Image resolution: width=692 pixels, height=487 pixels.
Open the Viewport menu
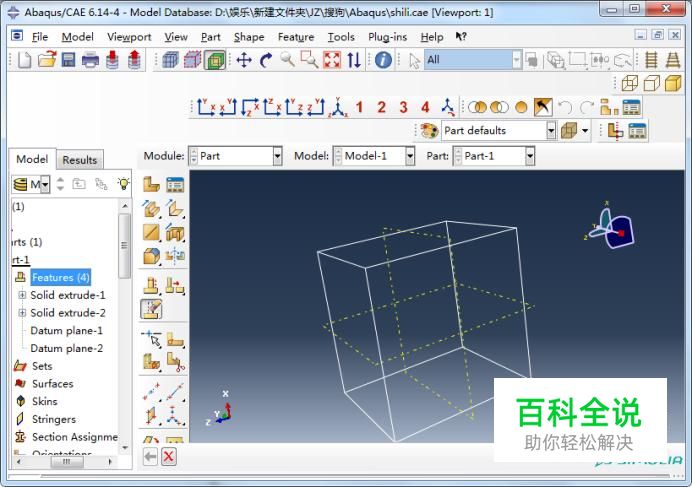coord(129,37)
